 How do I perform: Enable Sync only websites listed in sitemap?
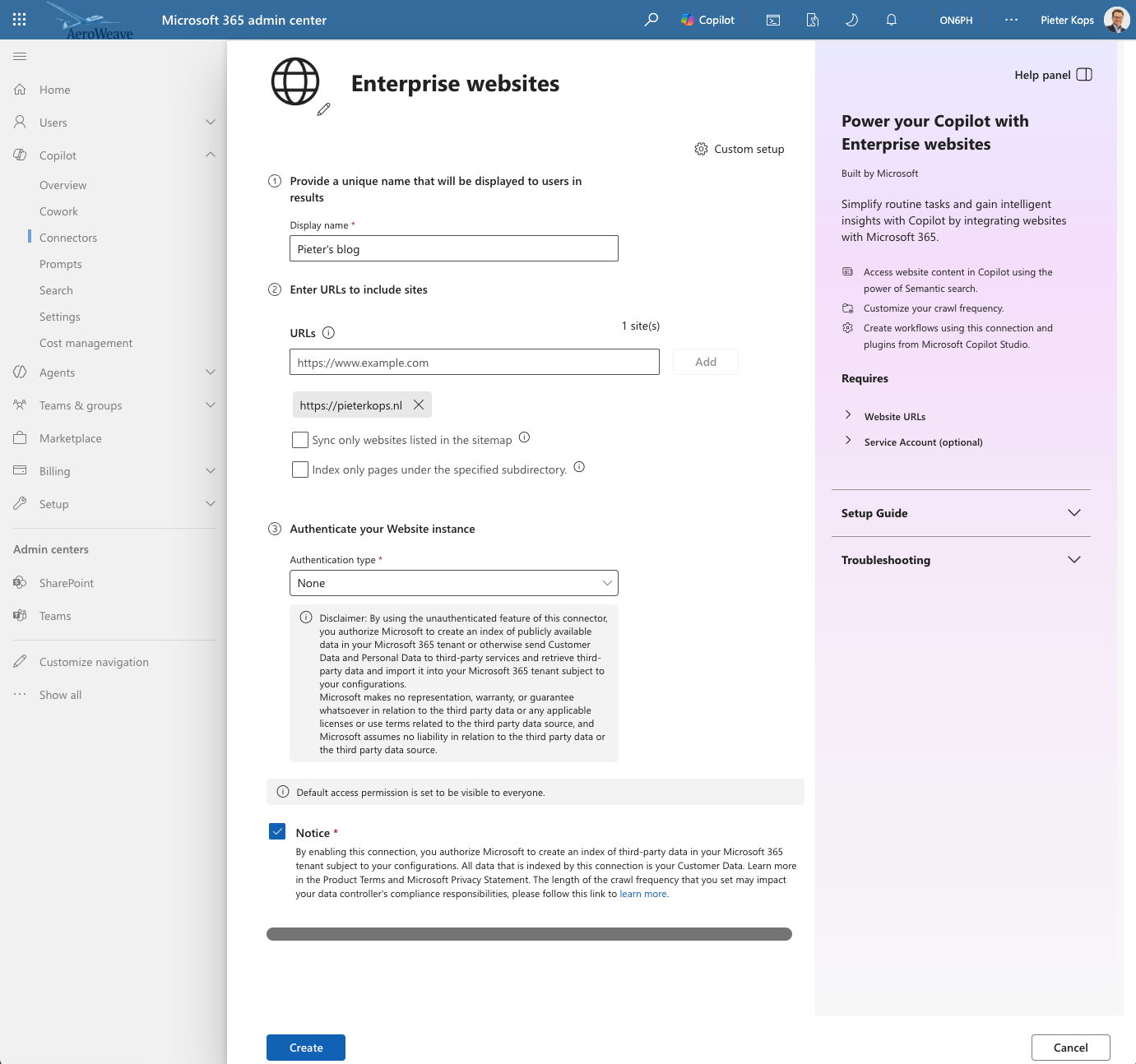[x=300, y=440]
